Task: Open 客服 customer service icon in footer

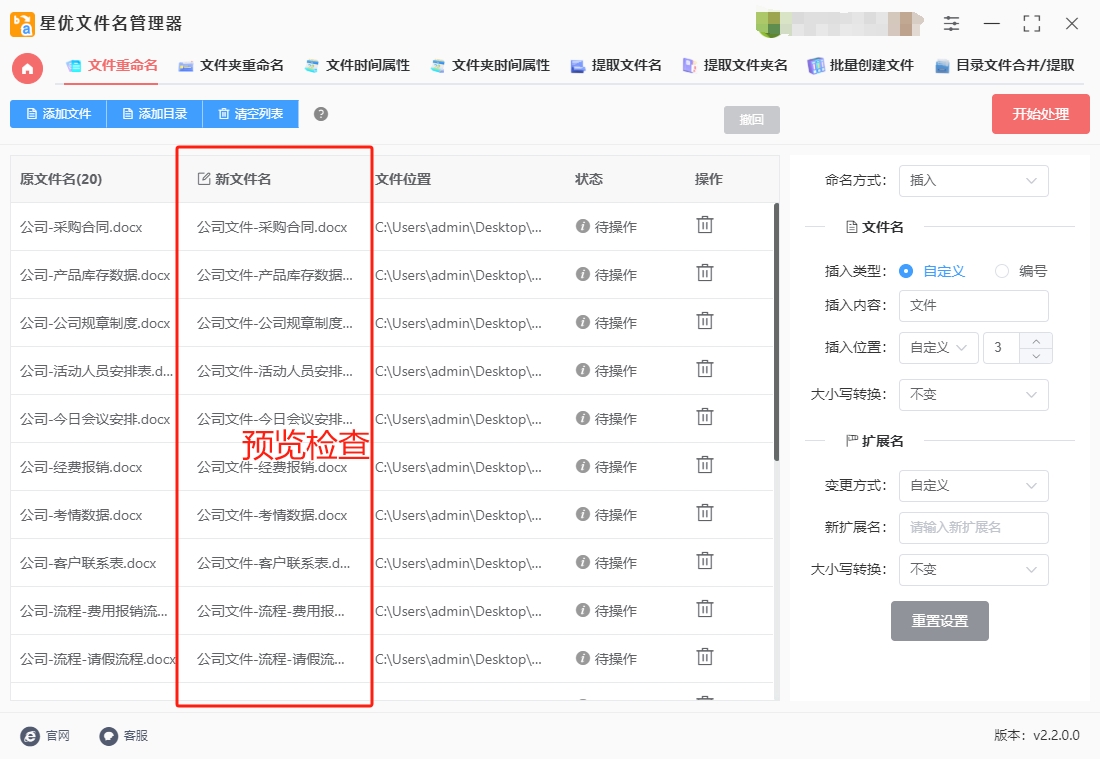Action: tap(108, 736)
